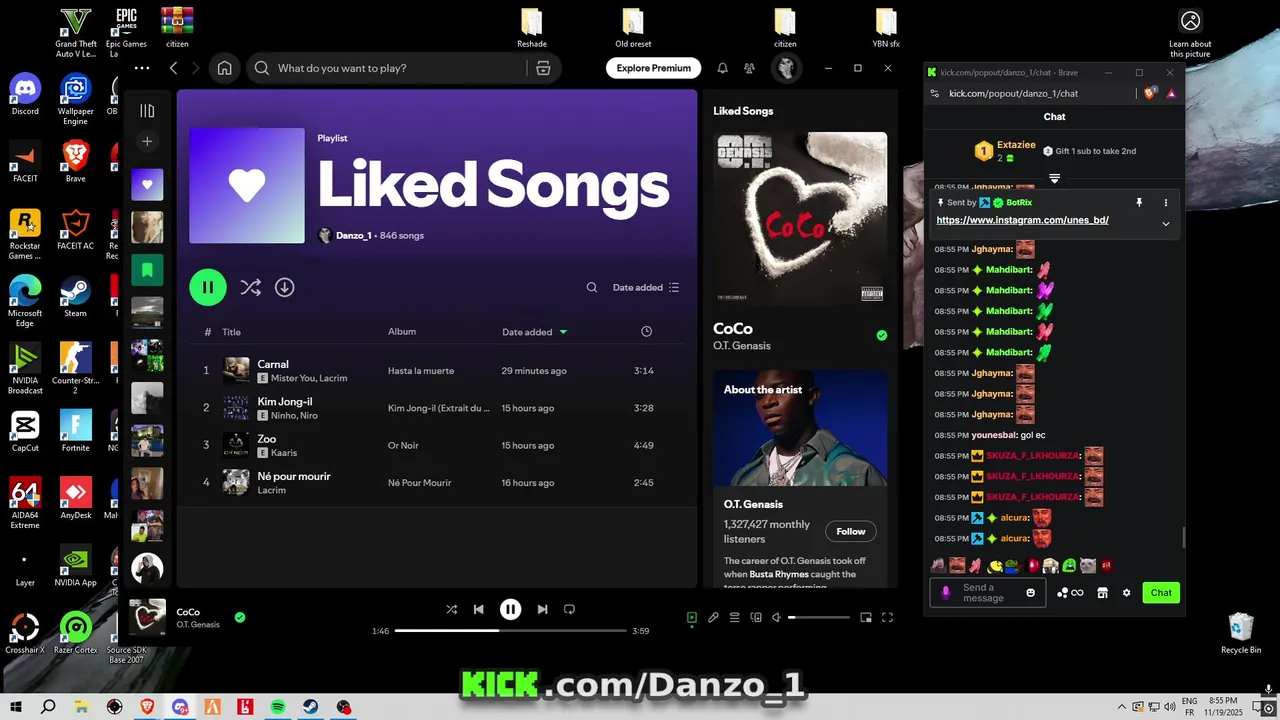Click the Explore Premium button
The height and width of the screenshot is (720, 1280).
point(653,68)
